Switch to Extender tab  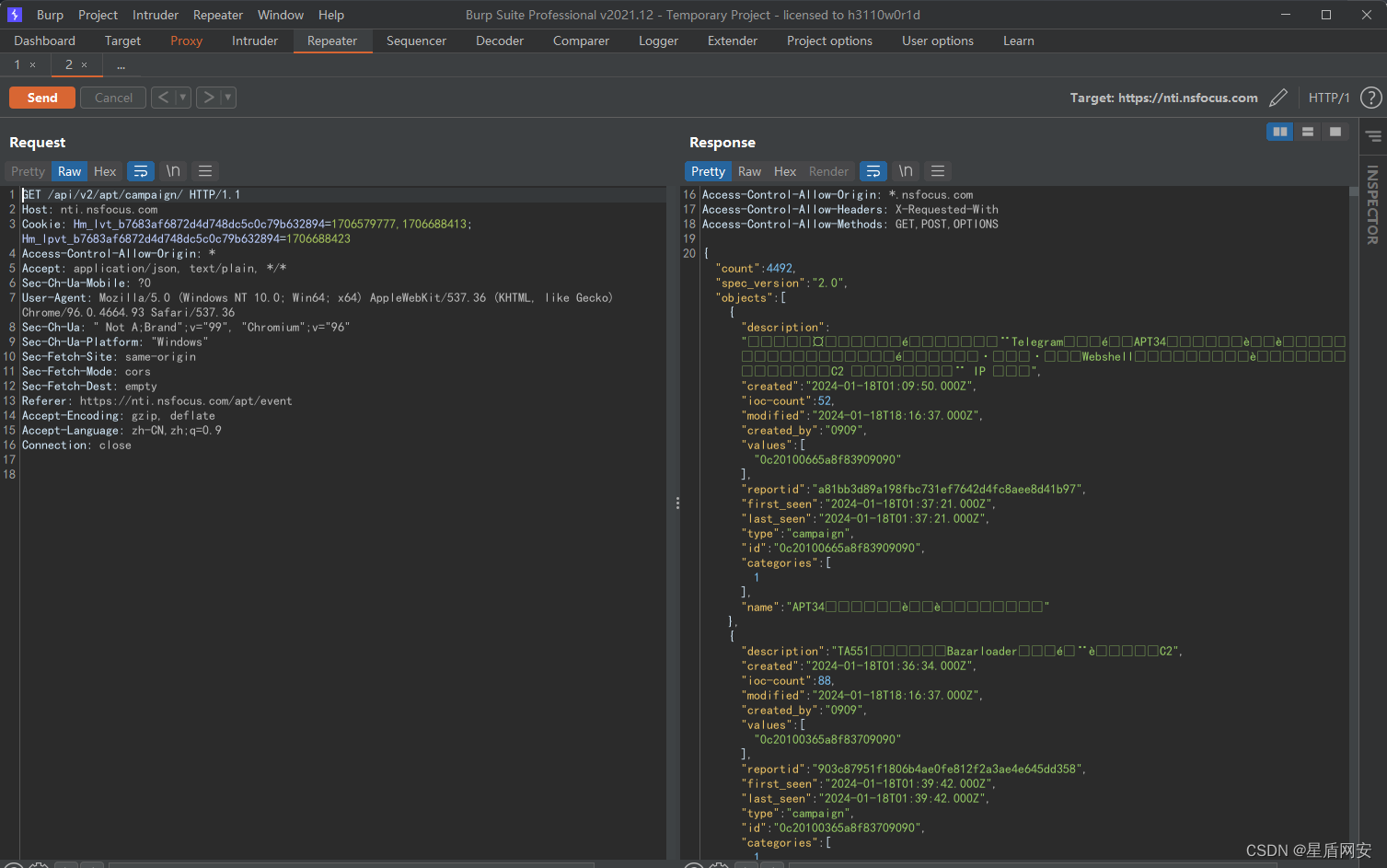(x=733, y=41)
